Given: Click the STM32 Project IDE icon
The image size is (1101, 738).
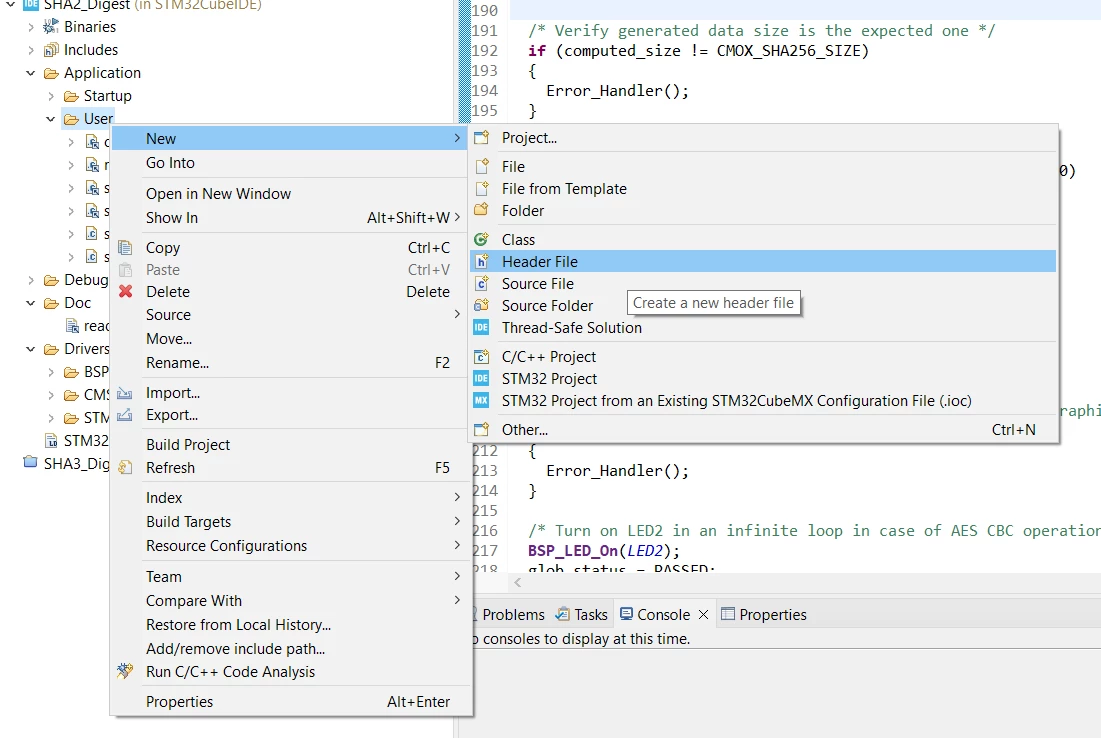Looking at the screenshot, I should click(481, 378).
